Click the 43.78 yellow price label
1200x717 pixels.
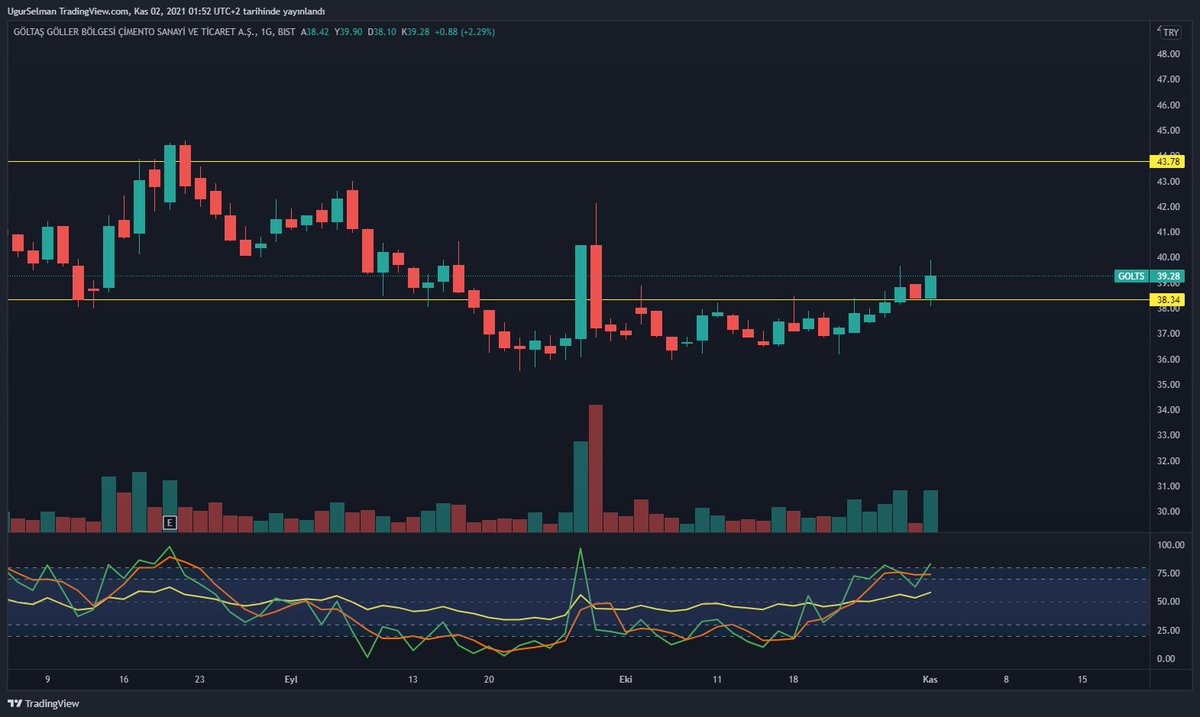(1168, 161)
